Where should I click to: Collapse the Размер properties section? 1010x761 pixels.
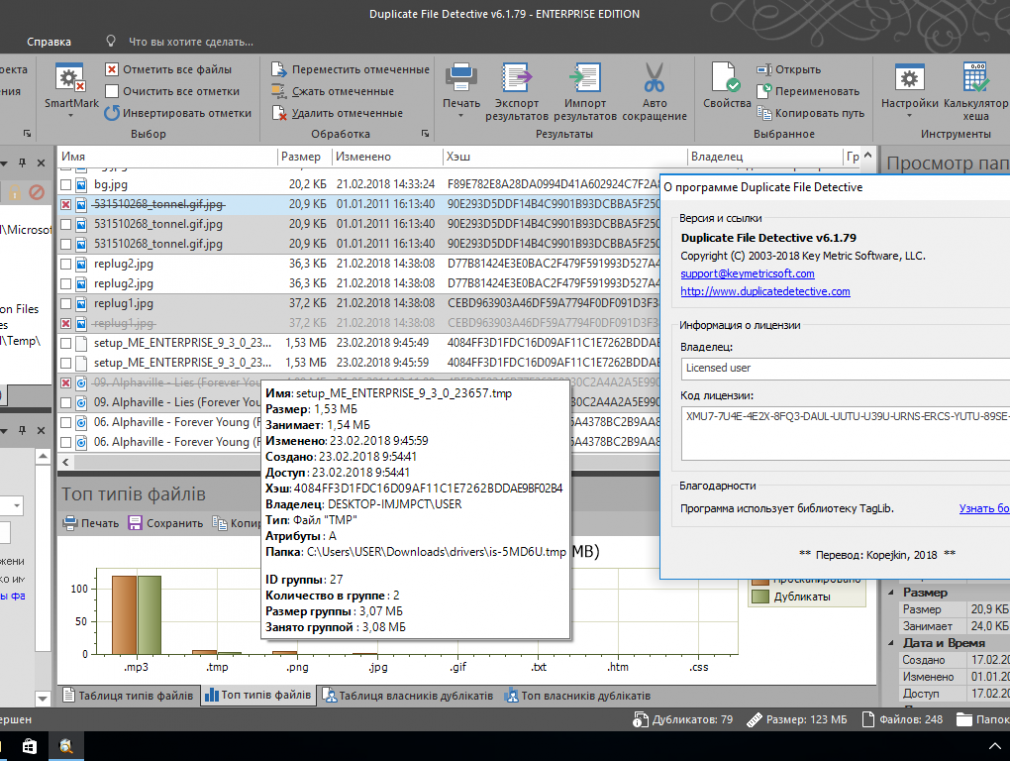tap(892, 592)
